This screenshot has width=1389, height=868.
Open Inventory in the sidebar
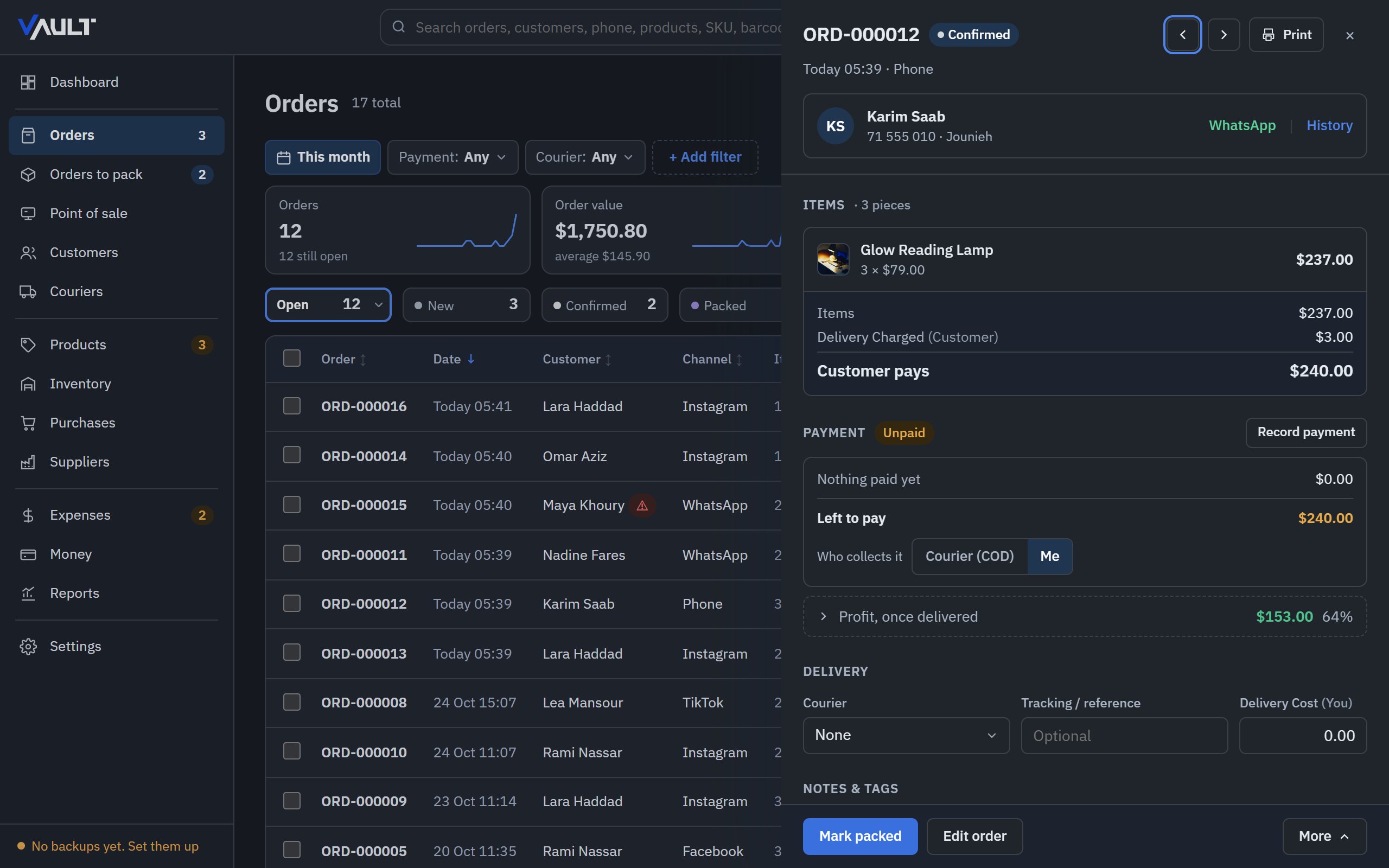click(x=117, y=384)
